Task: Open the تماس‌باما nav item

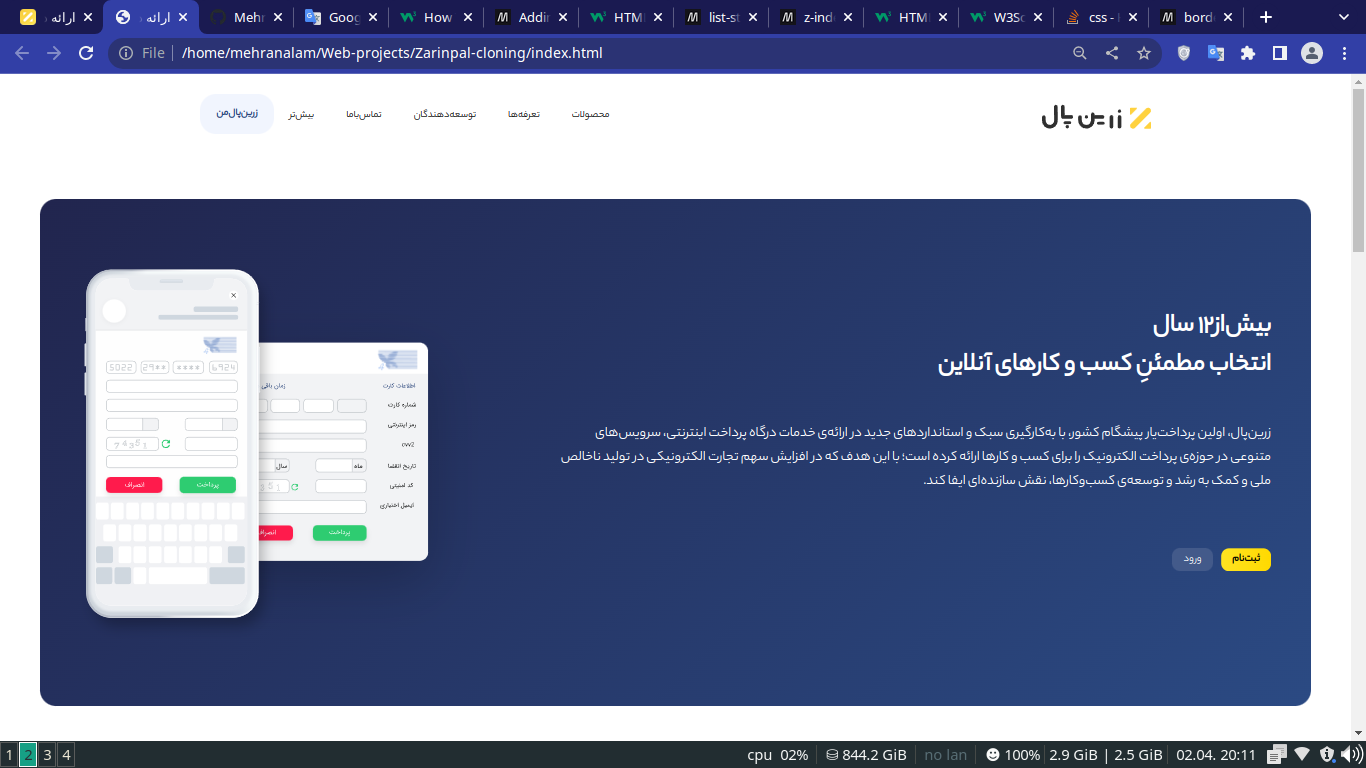Action: (x=364, y=114)
